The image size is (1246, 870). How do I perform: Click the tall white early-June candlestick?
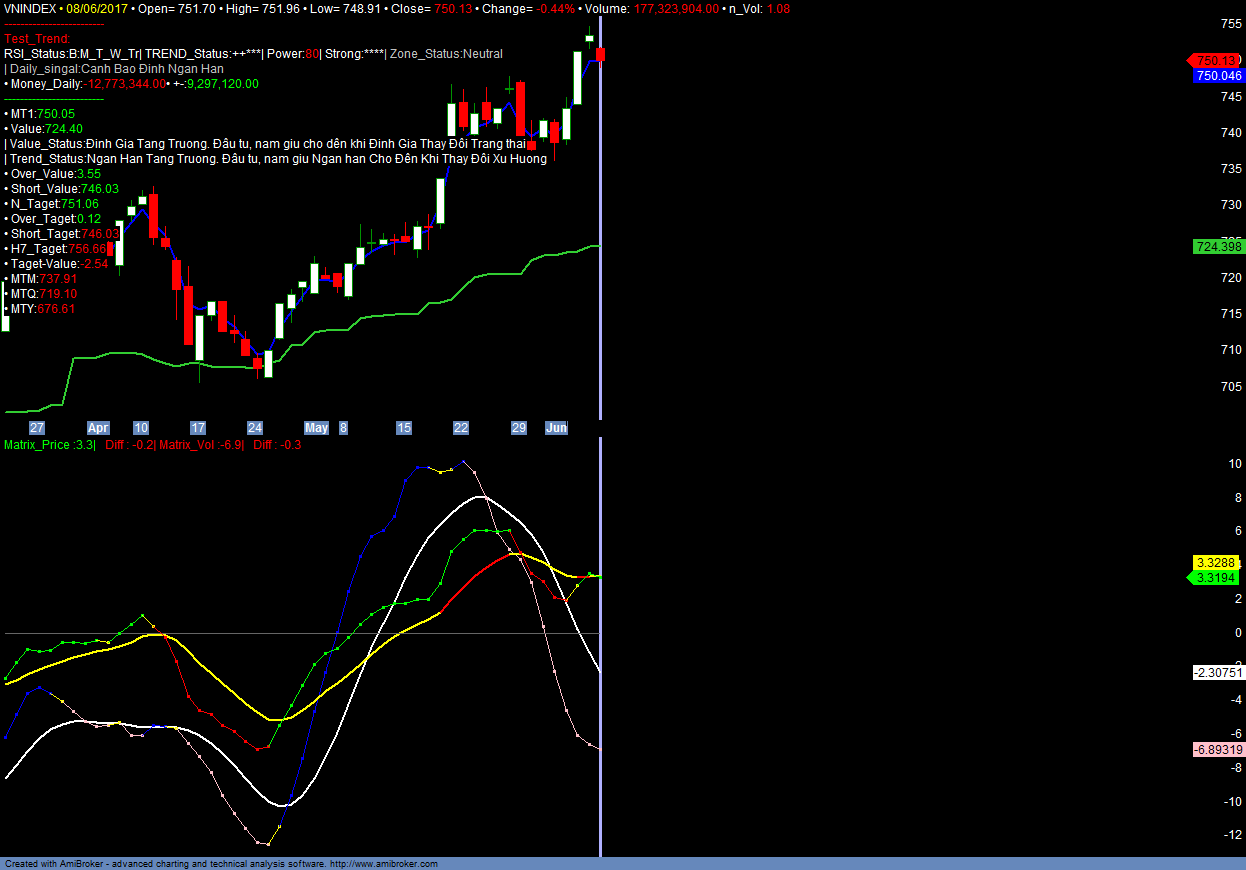pos(578,78)
